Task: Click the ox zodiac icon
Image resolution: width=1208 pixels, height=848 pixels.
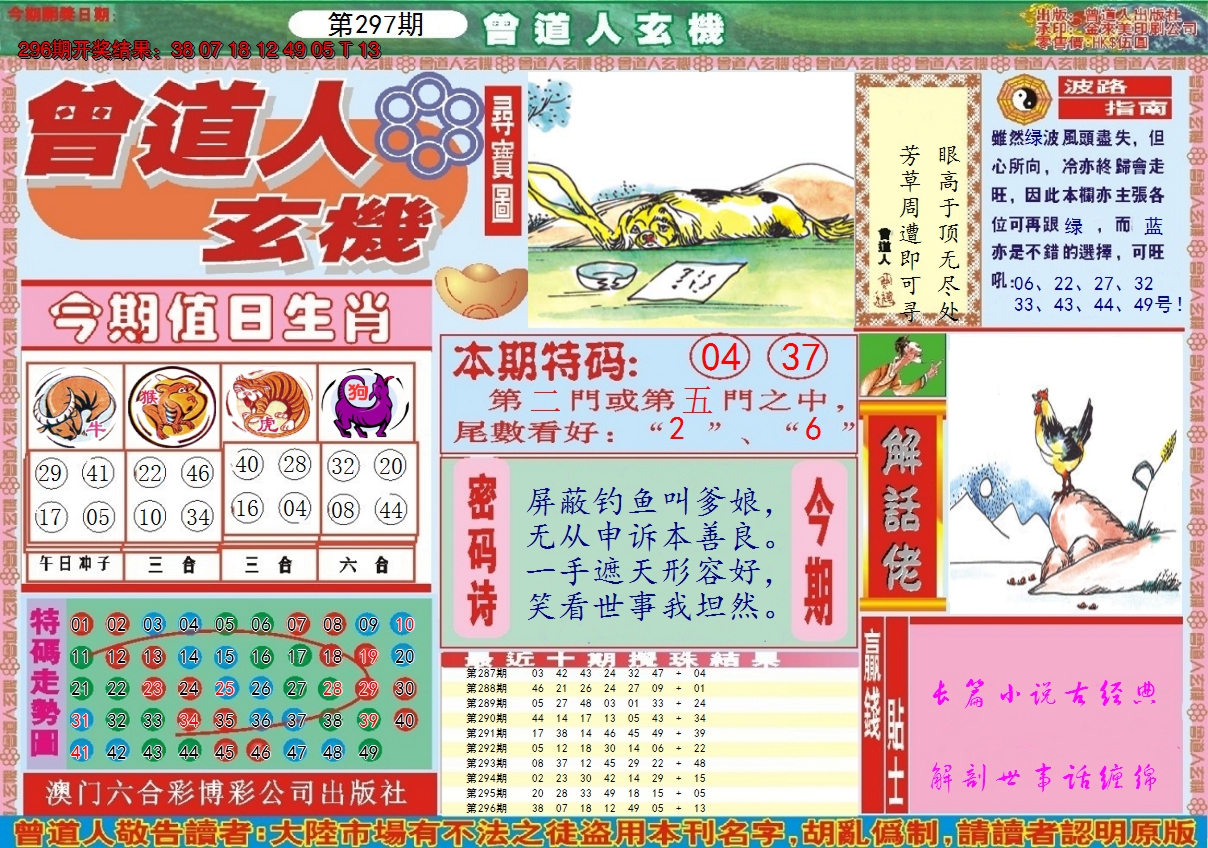Action: coord(74,407)
